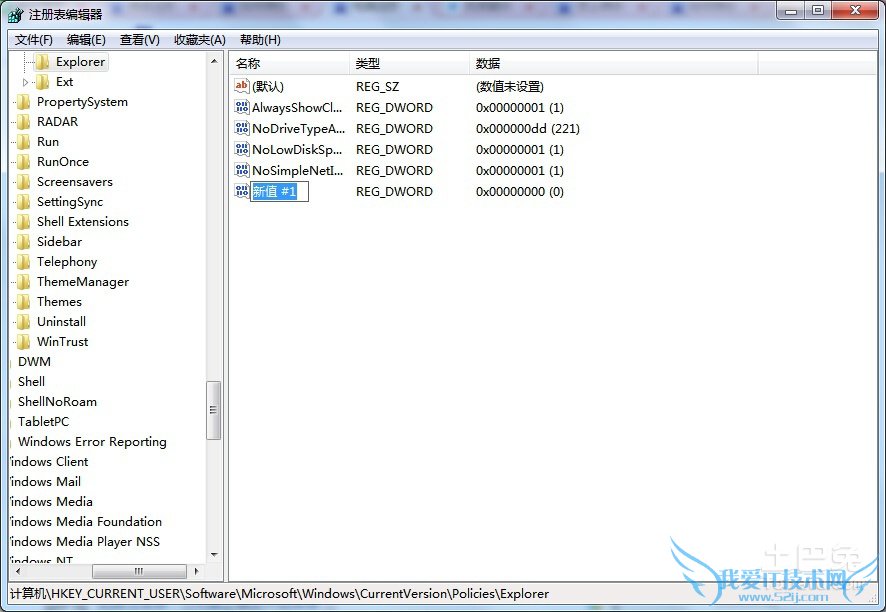
Task: Open the 编辑(E) menu
Action: (86, 40)
